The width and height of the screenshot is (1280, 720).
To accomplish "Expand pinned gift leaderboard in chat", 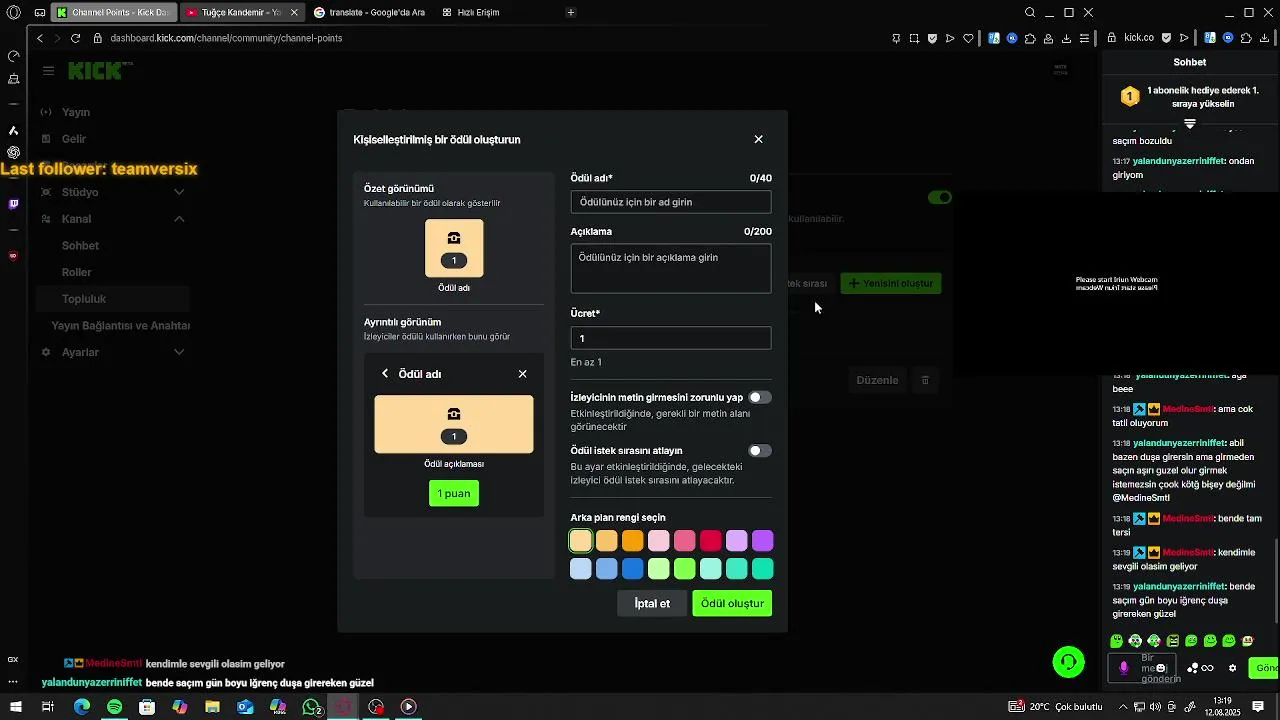I will click(x=1190, y=125).
